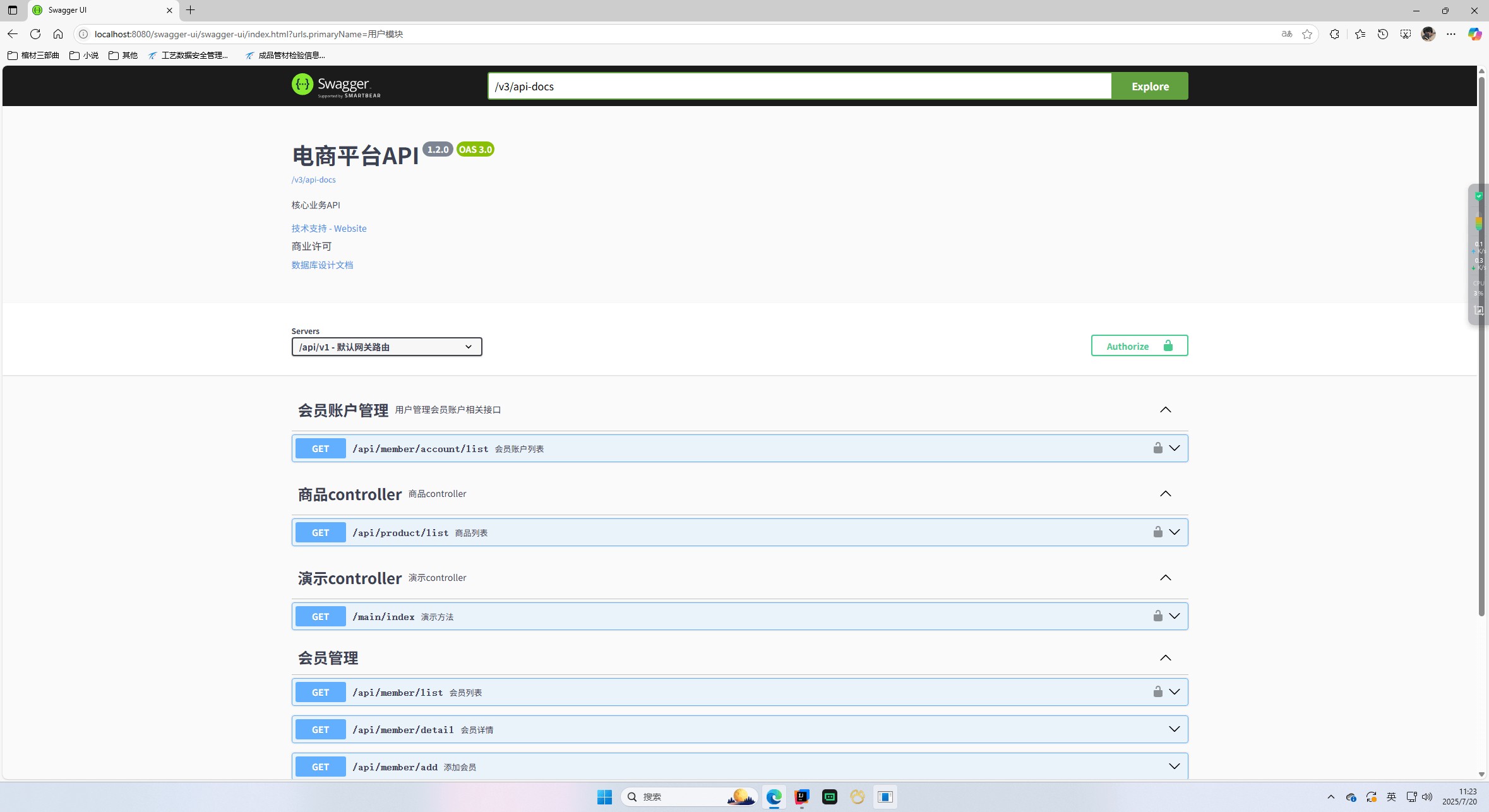Screen dimensions: 1489x812
Task: Open Edge Copilot icon in toolbar
Action: [1474, 34]
